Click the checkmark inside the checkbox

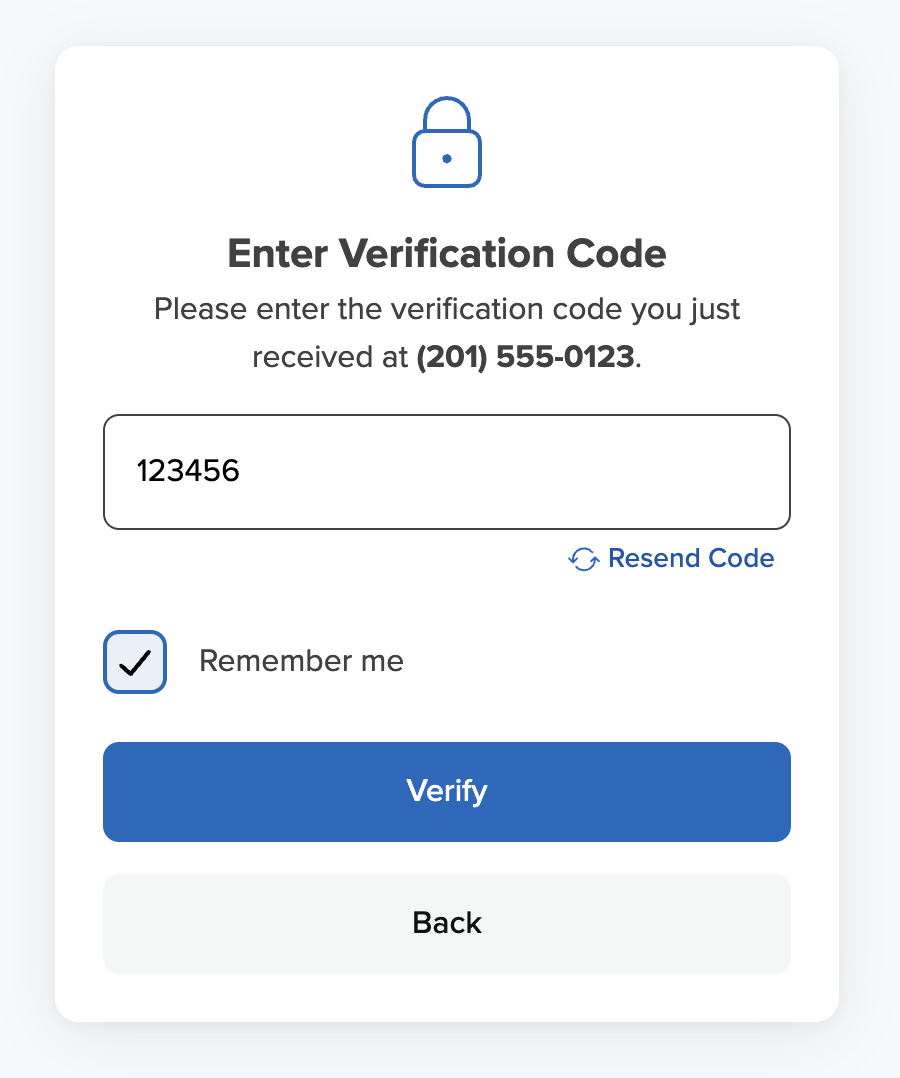point(134,661)
